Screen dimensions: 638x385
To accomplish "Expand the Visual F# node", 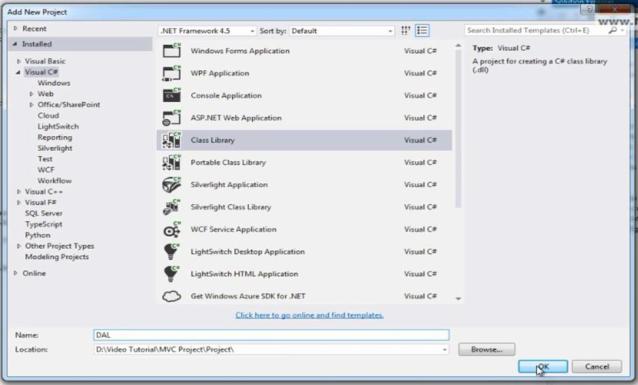I will pos(19,202).
